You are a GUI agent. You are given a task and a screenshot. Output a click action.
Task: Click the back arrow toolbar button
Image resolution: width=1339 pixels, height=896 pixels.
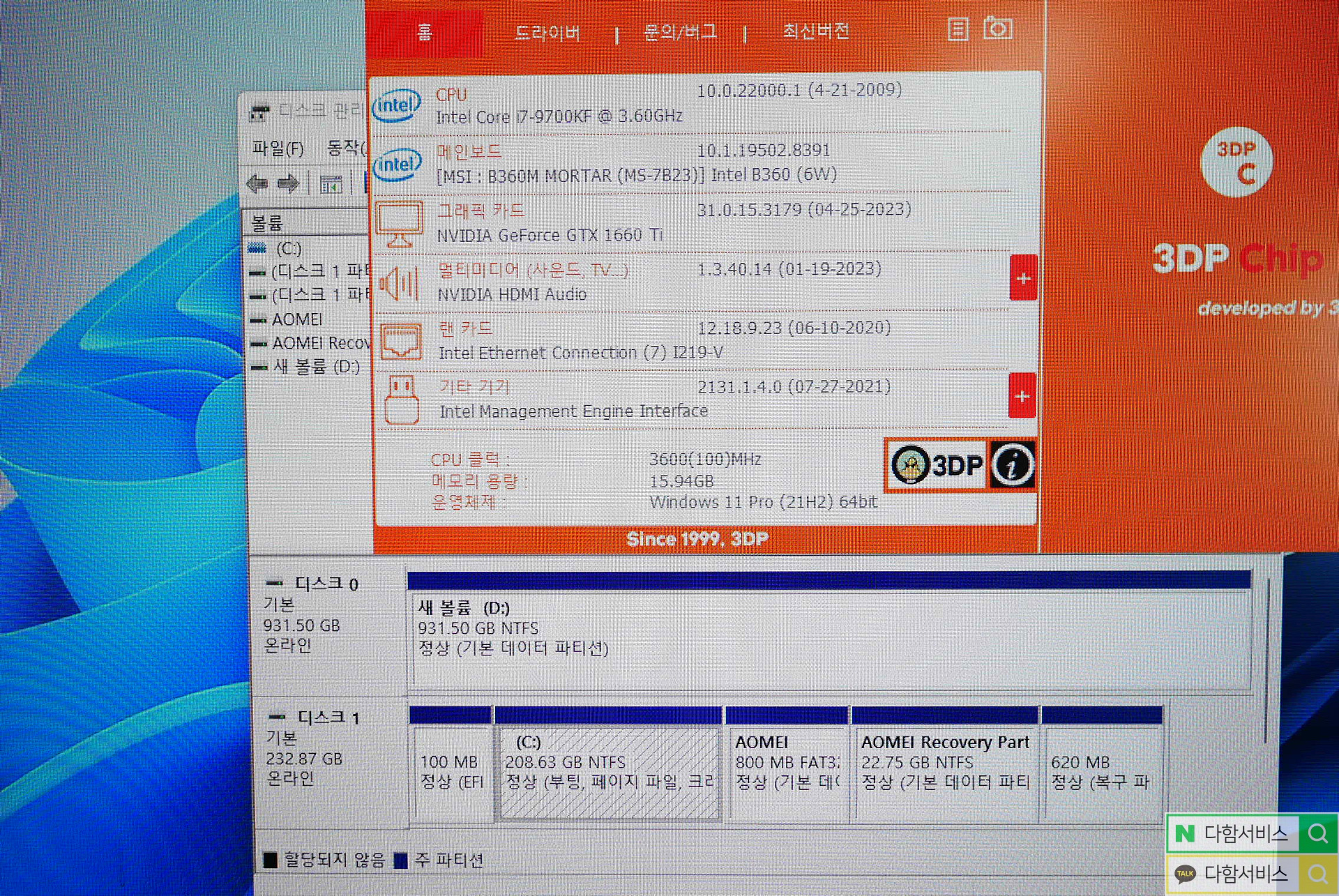pos(257,184)
